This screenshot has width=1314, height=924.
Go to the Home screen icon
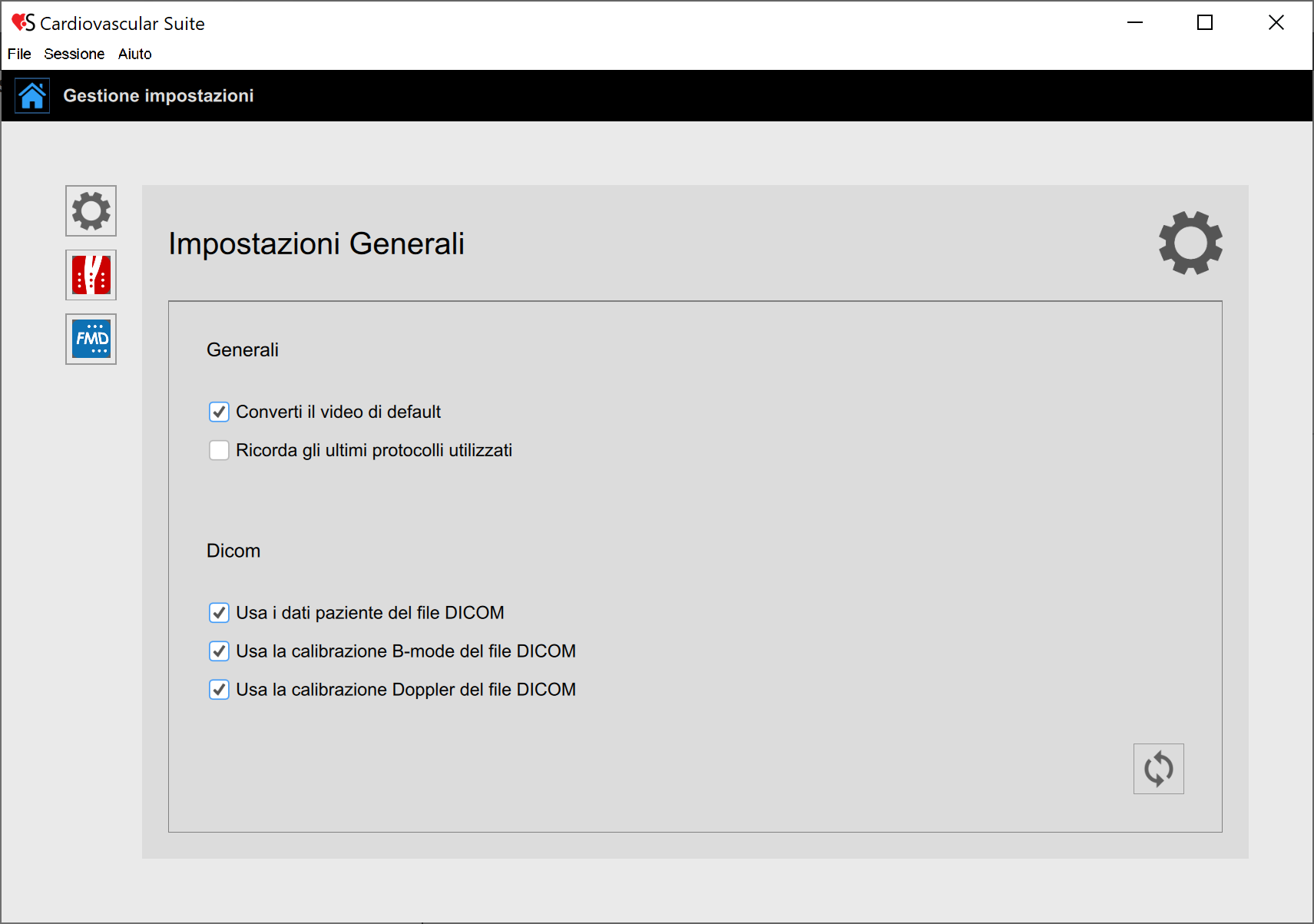pyautogui.click(x=32, y=96)
